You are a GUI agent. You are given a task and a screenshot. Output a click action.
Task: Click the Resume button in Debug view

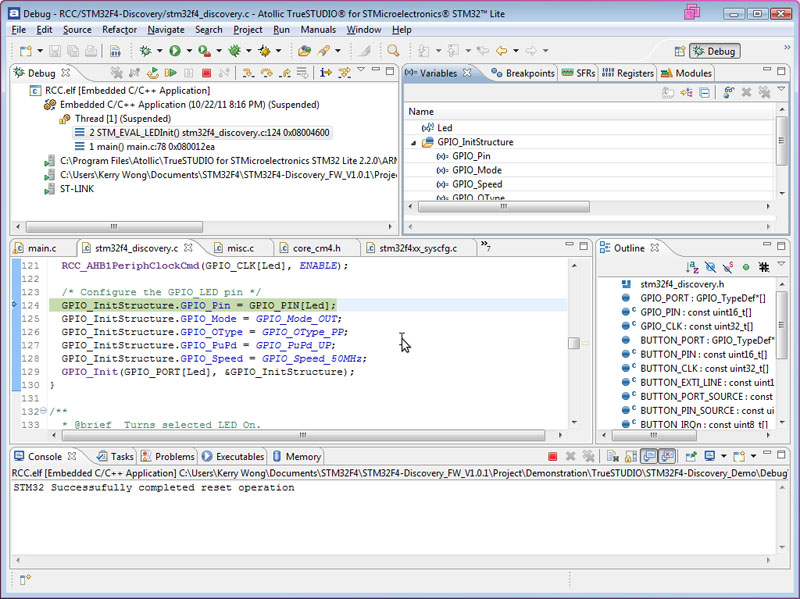(x=171, y=73)
